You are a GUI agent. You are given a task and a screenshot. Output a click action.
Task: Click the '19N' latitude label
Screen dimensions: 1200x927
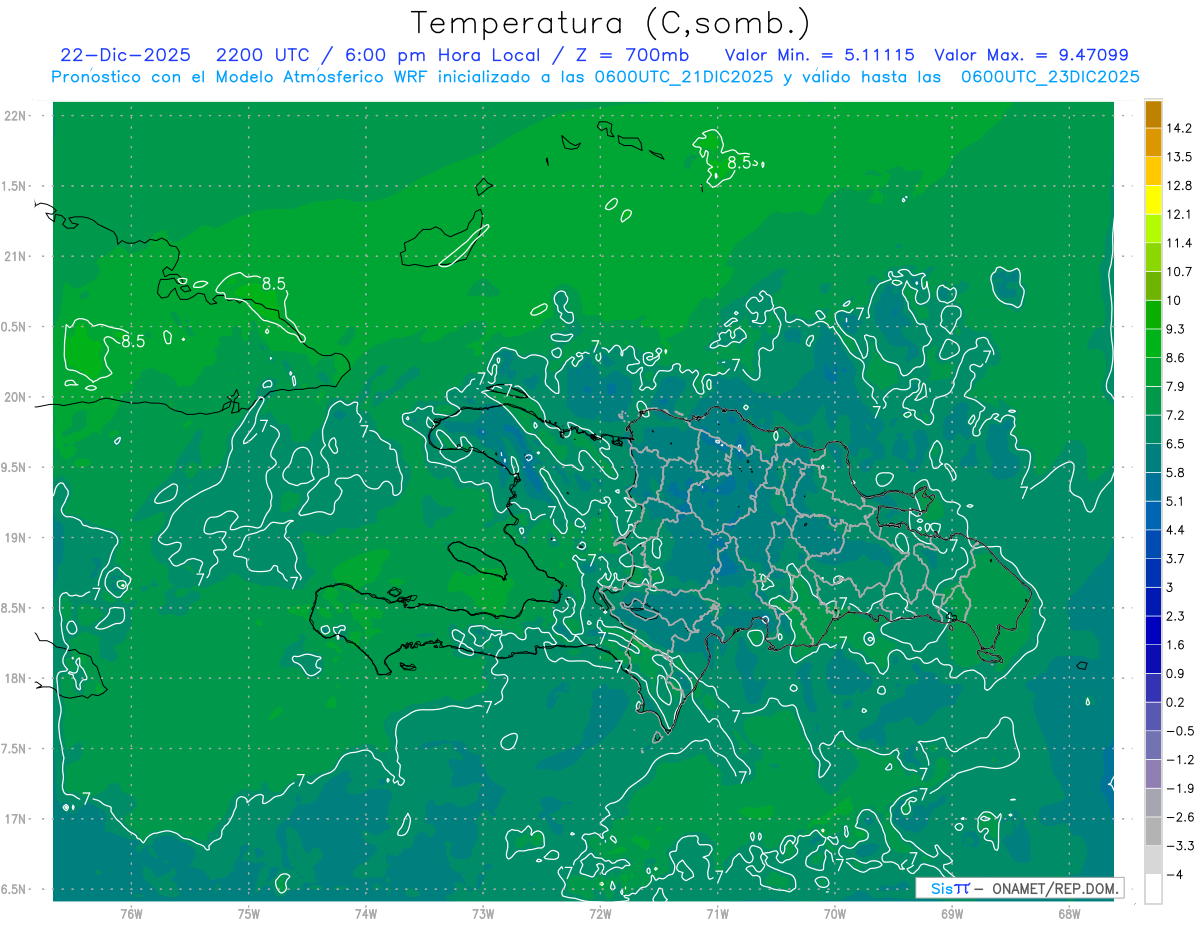pos(17,538)
